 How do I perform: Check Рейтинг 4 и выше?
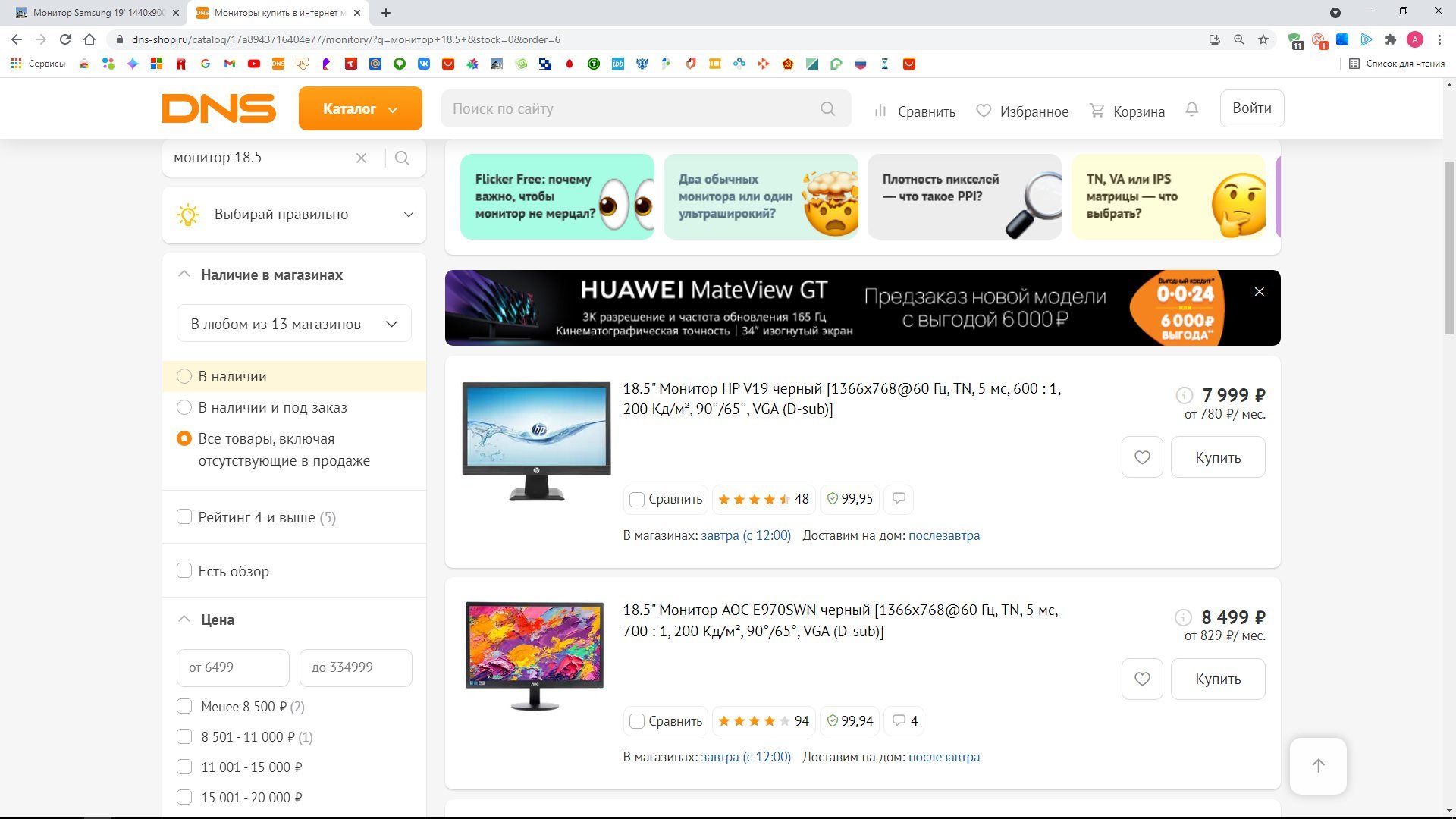184,516
